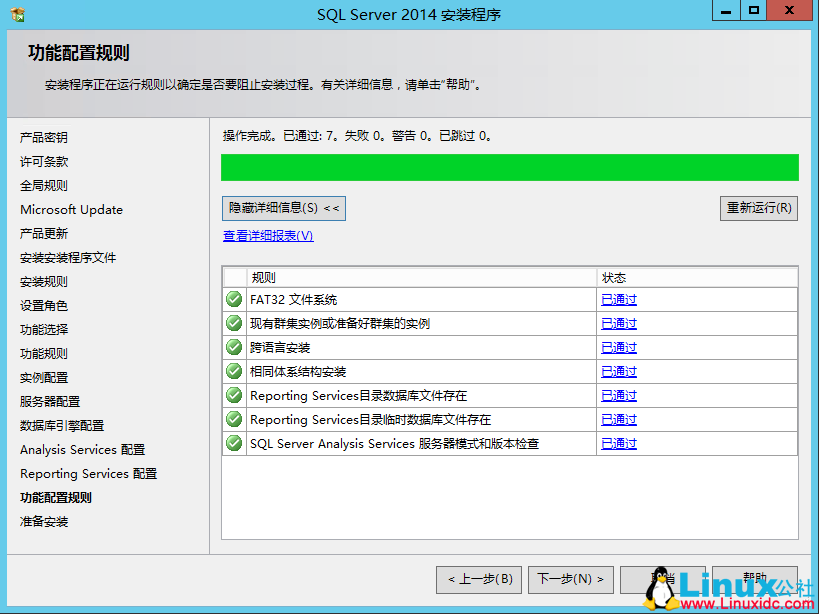Click the green progress bar

(x=510, y=168)
